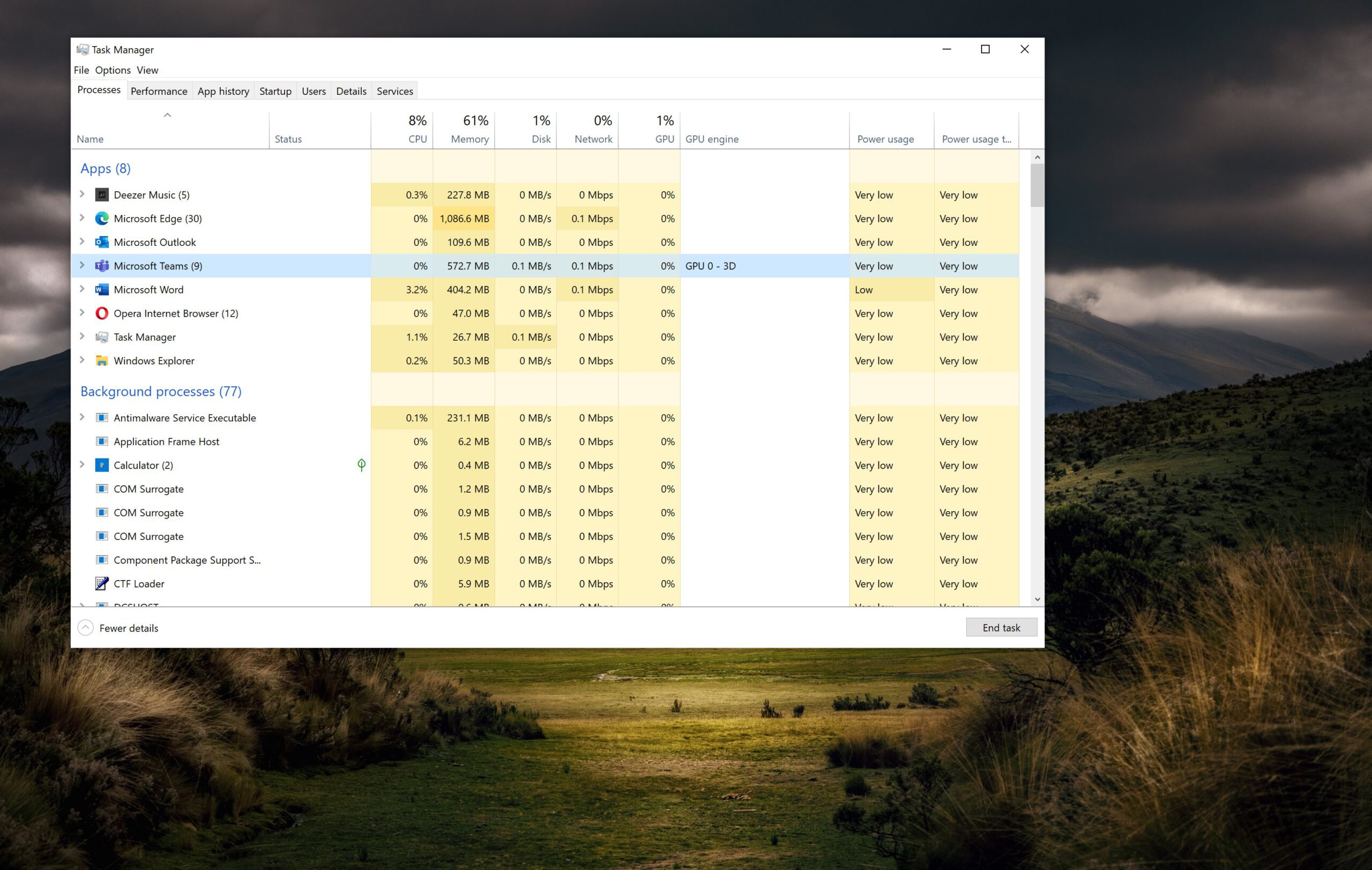This screenshot has width=1372, height=870.
Task: Expand the Microsoft Edge process group
Action: [82, 218]
